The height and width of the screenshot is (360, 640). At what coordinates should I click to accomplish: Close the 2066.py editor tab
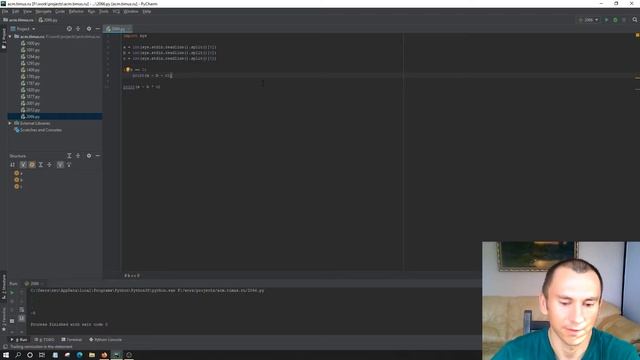coord(129,29)
